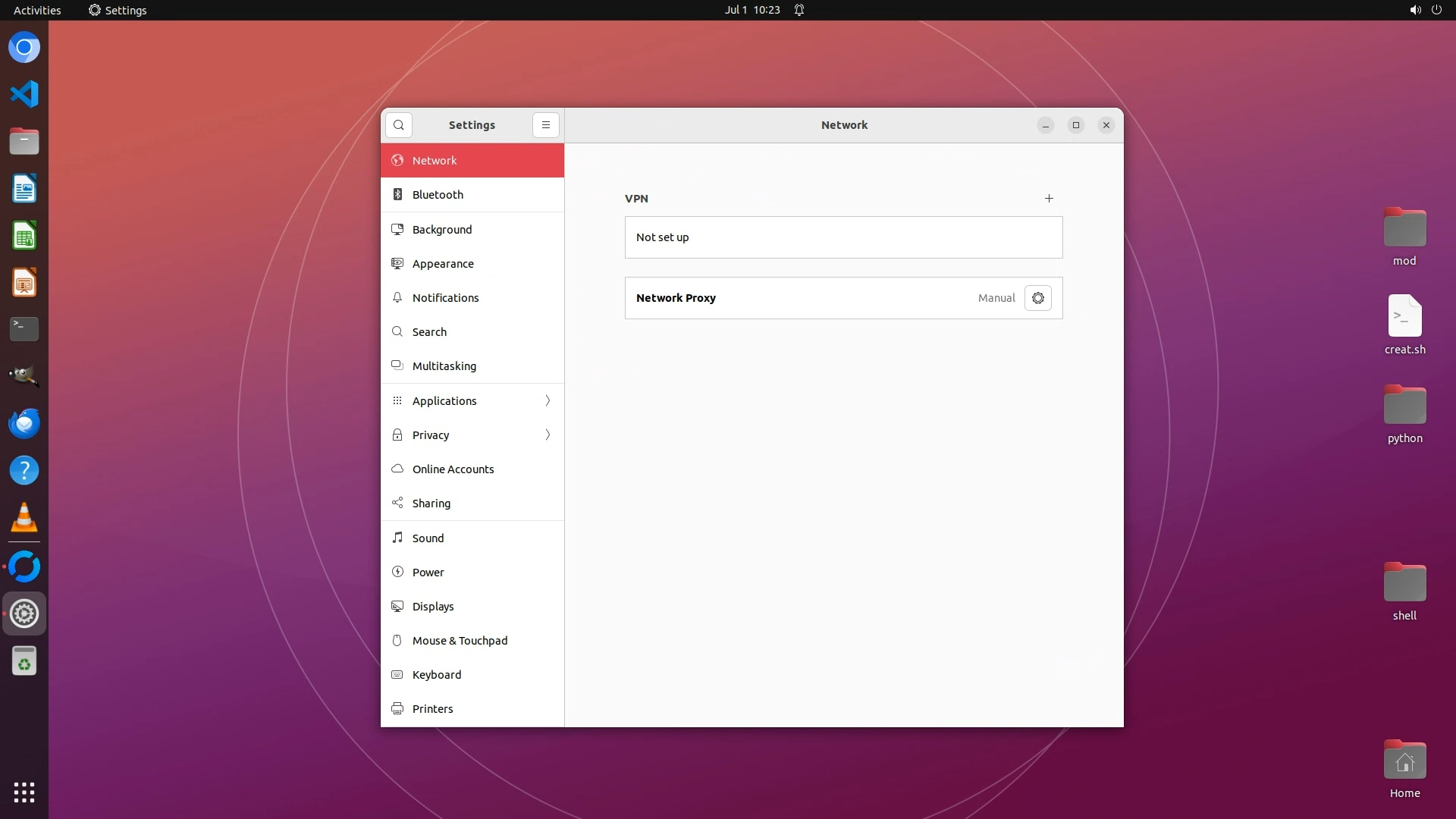The image size is (1456, 819).
Task: Open the Settings hamburger menu
Action: pyautogui.click(x=546, y=125)
